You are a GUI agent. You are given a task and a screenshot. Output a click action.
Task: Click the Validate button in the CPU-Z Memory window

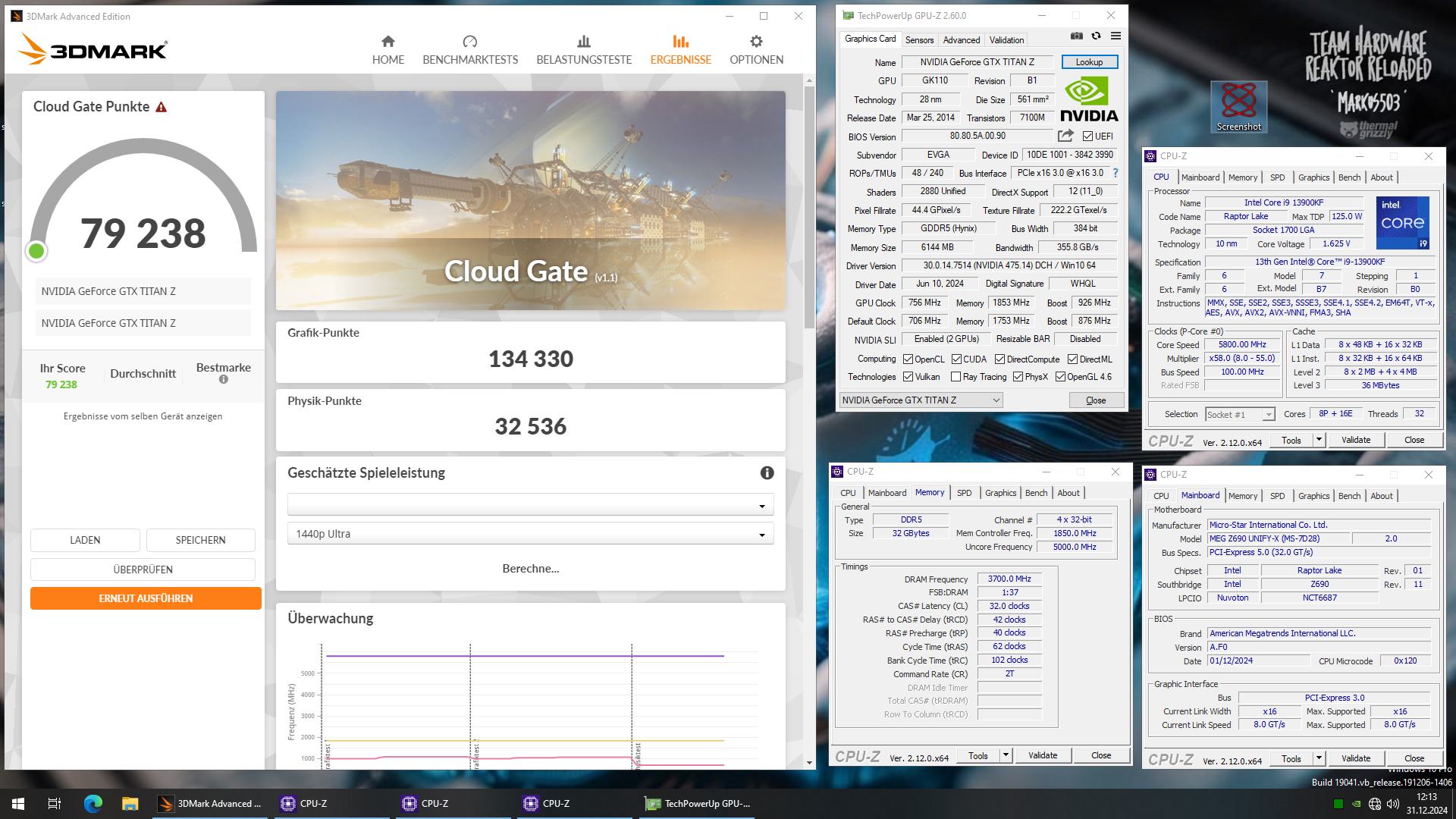[x=1043, y=755]
